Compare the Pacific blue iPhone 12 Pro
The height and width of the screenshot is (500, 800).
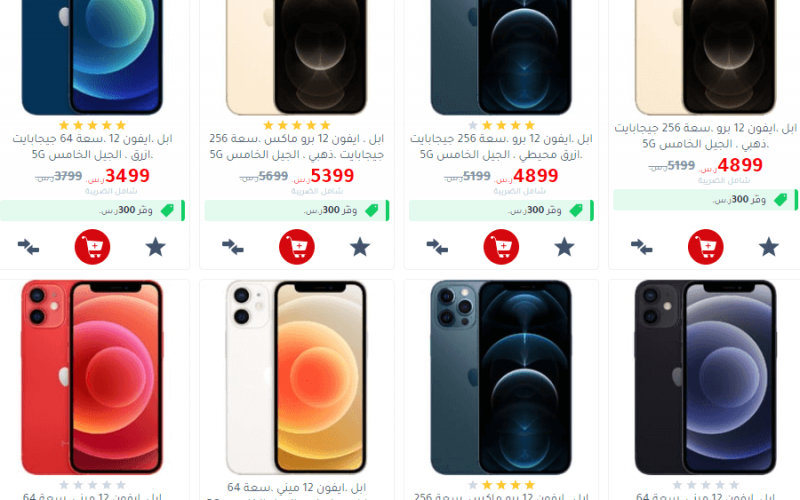437,247
